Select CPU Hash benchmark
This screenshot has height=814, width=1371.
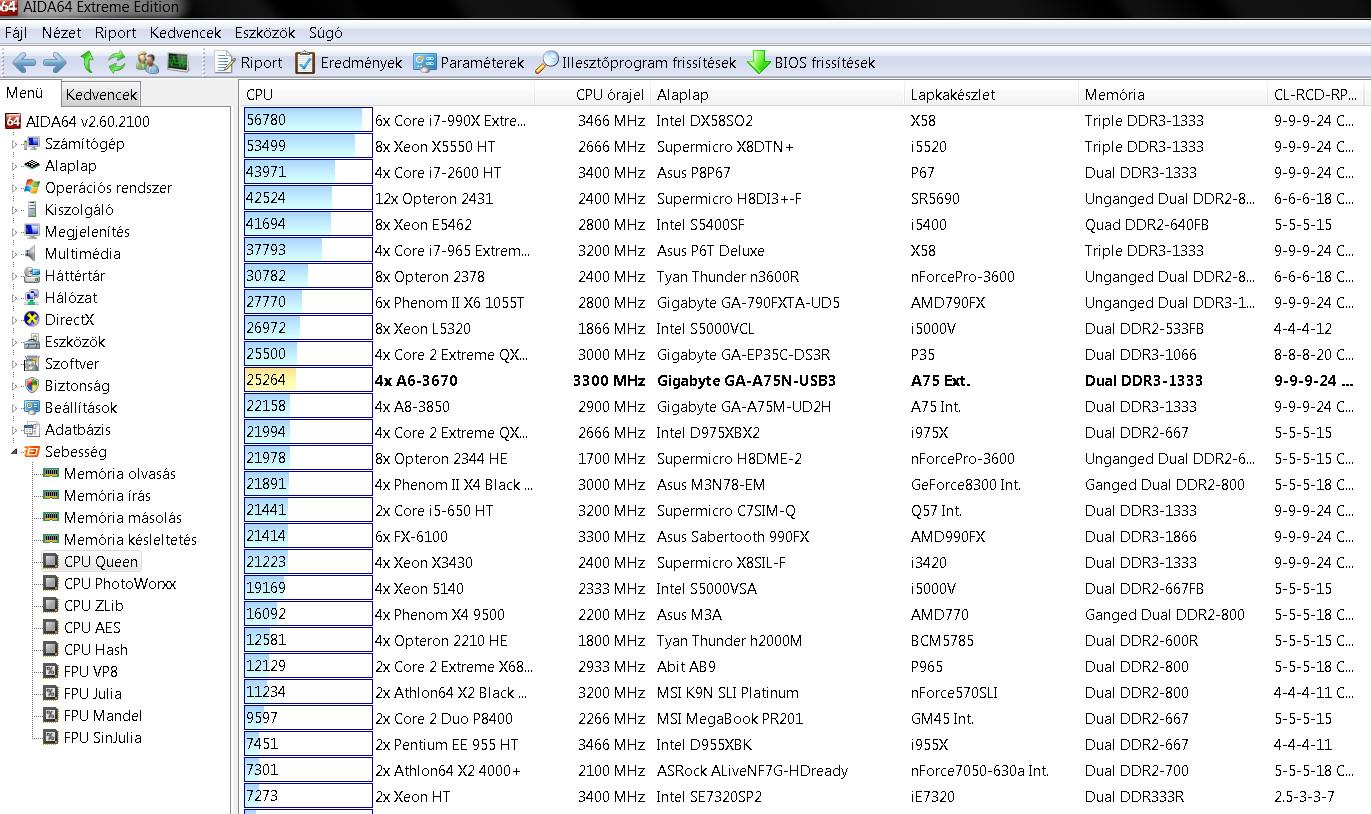click(96, 650)
